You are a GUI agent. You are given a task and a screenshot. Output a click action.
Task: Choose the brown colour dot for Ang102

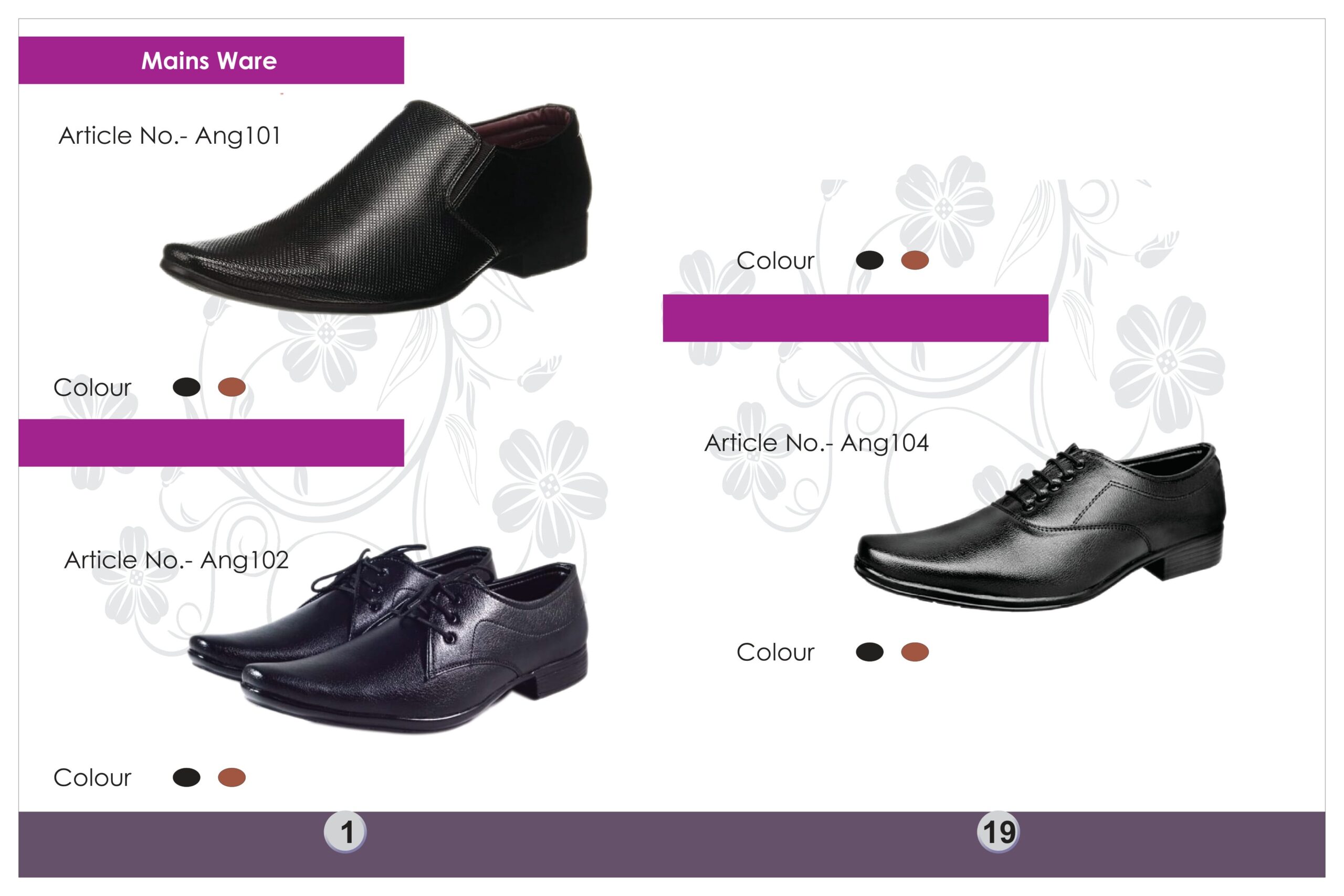(x=232, y=777)
